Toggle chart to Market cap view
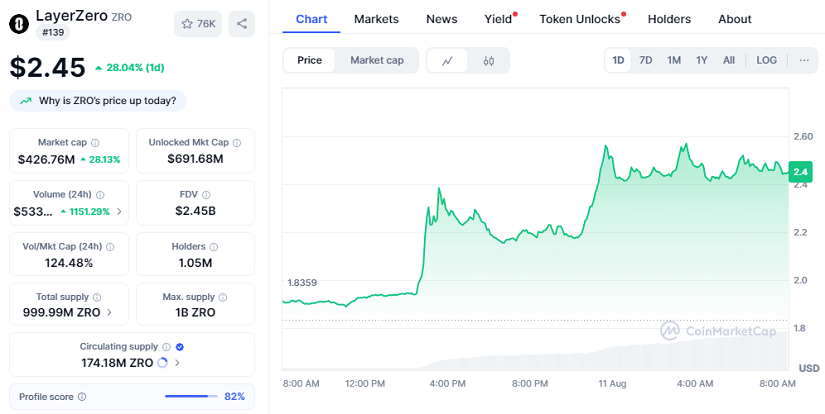Image resolution: width=825 pixels, height=414 pixels. tap(377, 60)
